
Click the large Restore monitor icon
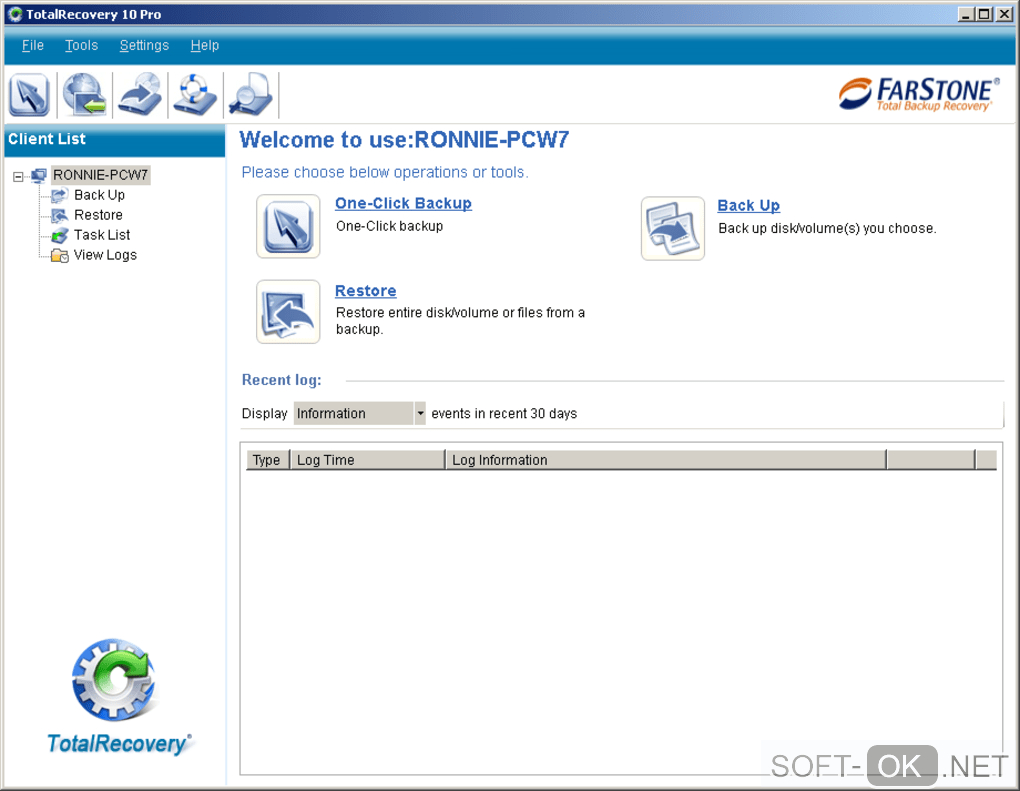288,312
